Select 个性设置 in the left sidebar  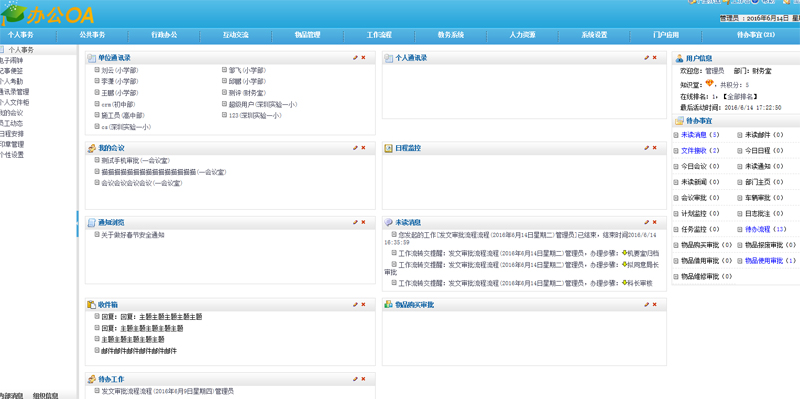(12, 155)
